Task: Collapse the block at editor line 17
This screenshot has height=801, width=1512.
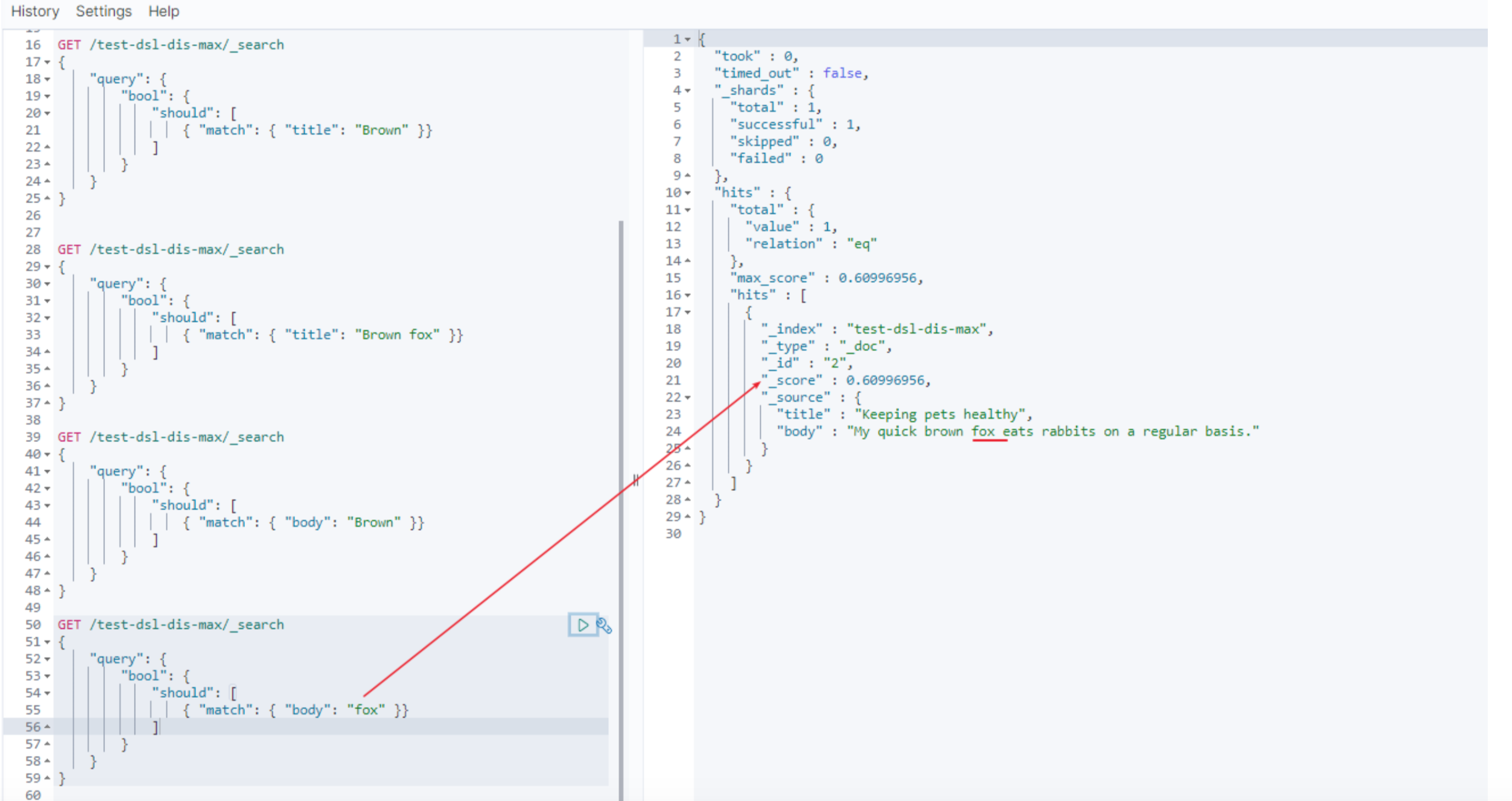Action: (47, 62)
